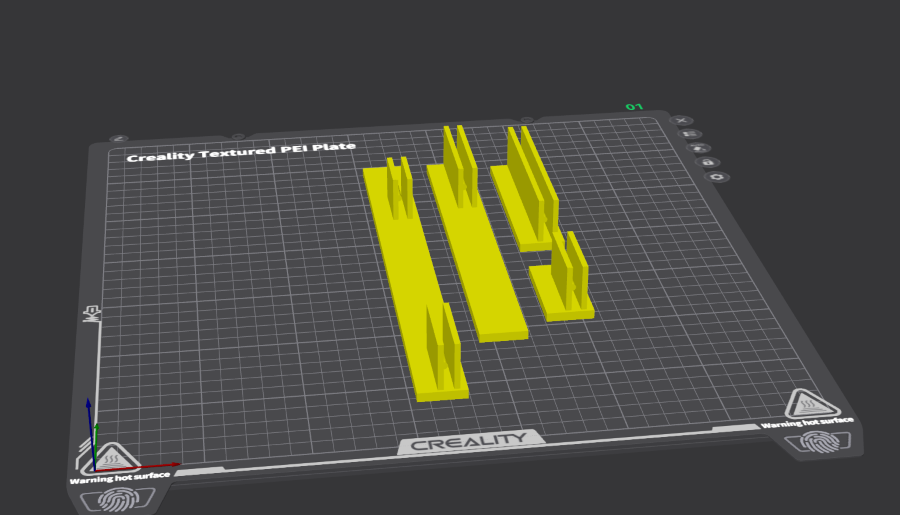Click the nozzle icon on plate's left edge
900x515 pixels.
(x=93, y=315)
